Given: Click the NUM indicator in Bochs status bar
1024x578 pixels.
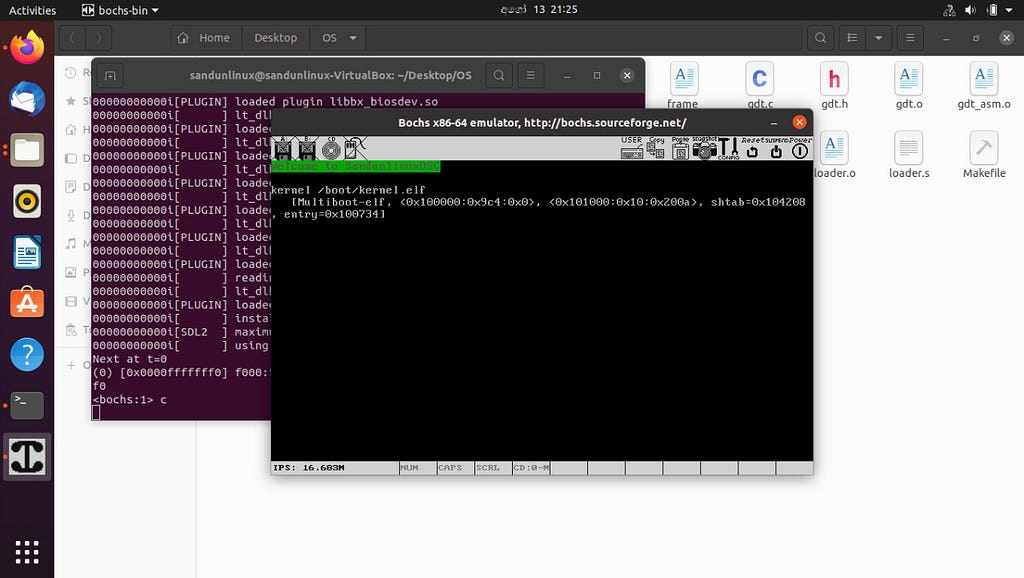Looking at the screenshot, I should (x=417, y=468).
